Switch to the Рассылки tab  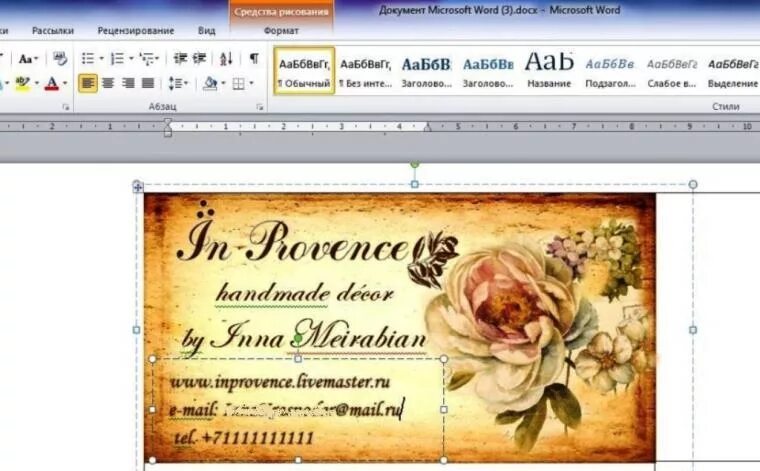click(x=53, y=31)
